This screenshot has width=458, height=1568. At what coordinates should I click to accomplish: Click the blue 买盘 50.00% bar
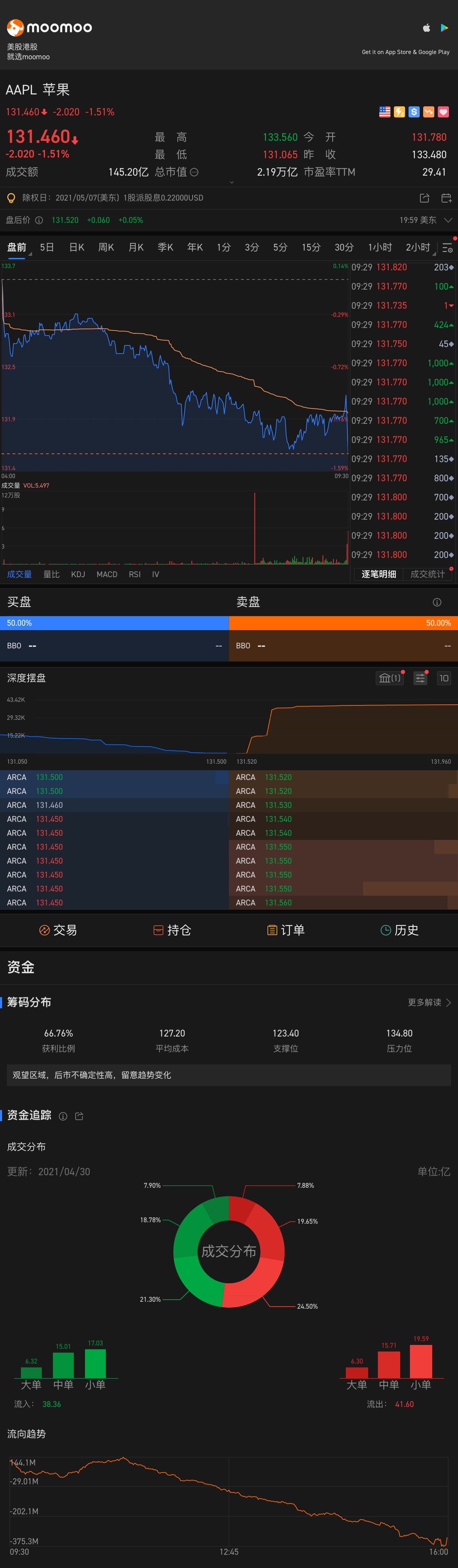[114, 623]
